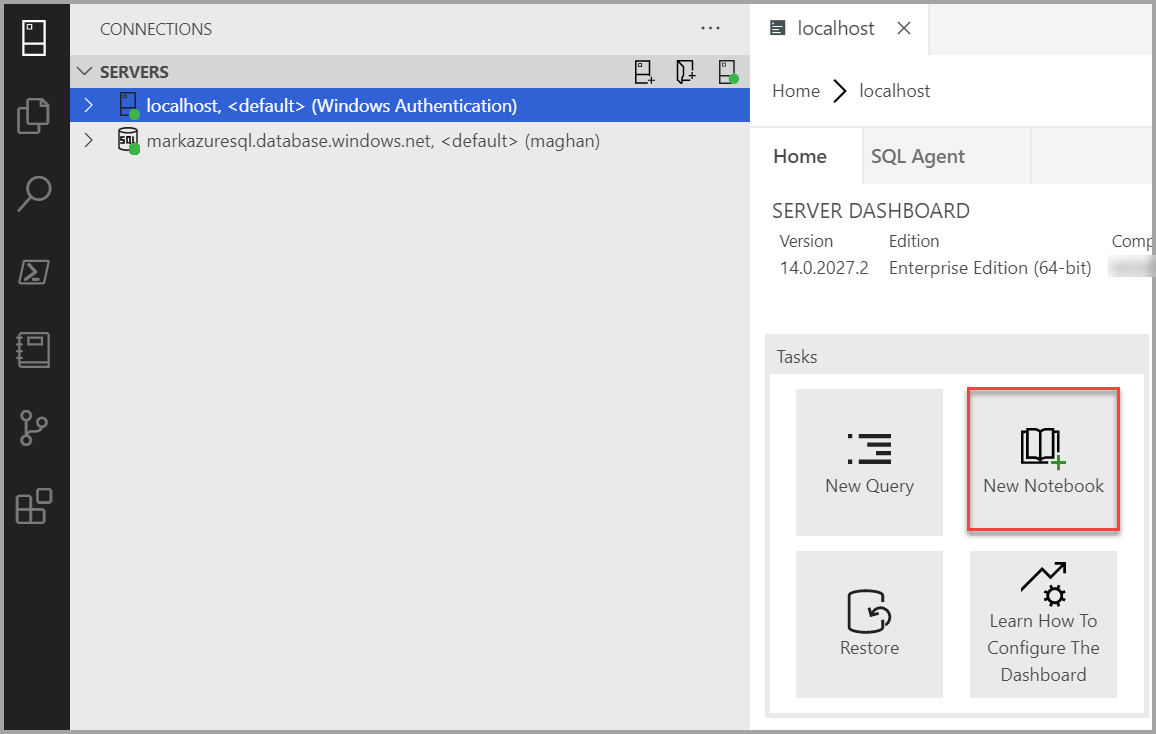
Task: Open the Connections view in activity bar
Action: [34, 38]
